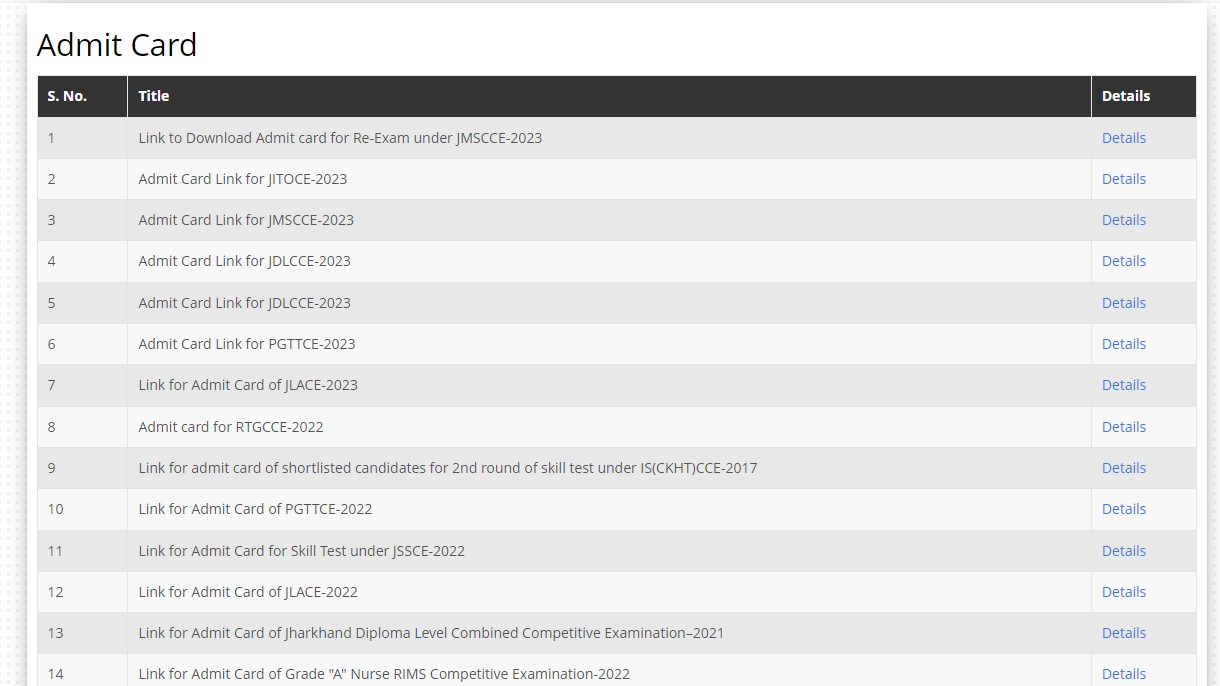Click the JITOCE-2023 admit card title text
The image size is (1220, 686).
[x=243, y=179]
